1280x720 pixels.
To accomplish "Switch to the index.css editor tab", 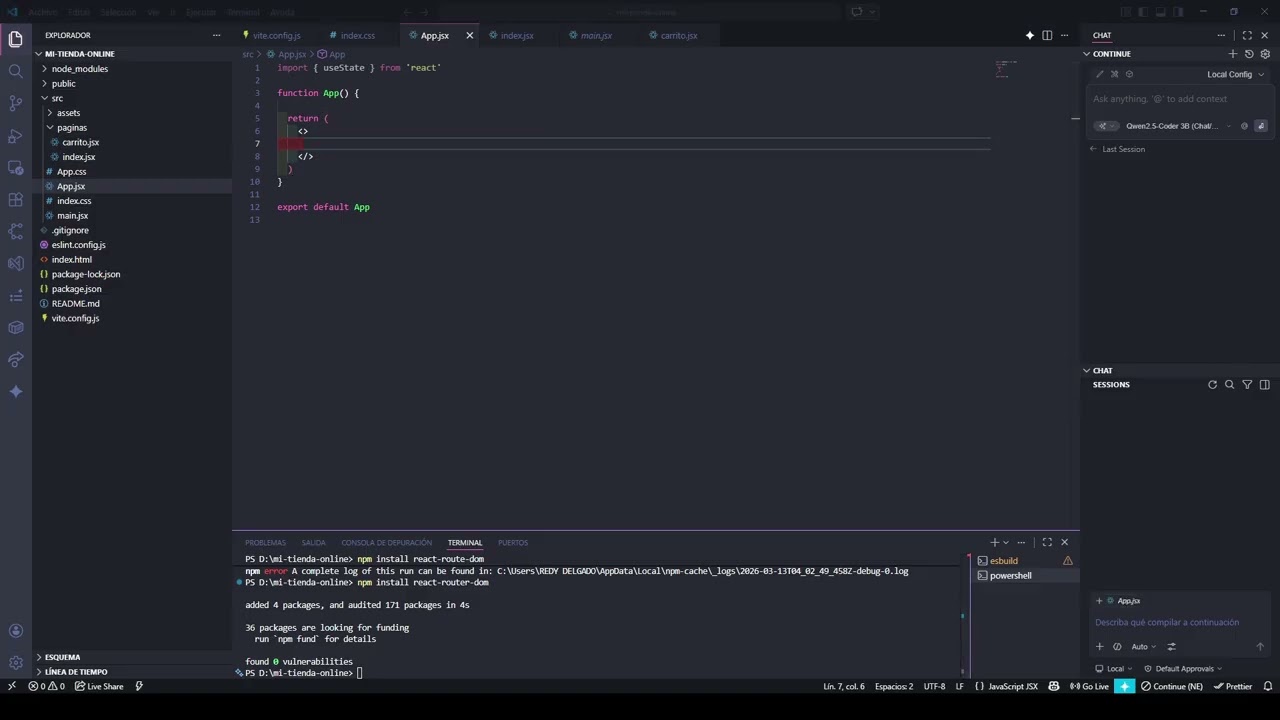I will (357, 35).
